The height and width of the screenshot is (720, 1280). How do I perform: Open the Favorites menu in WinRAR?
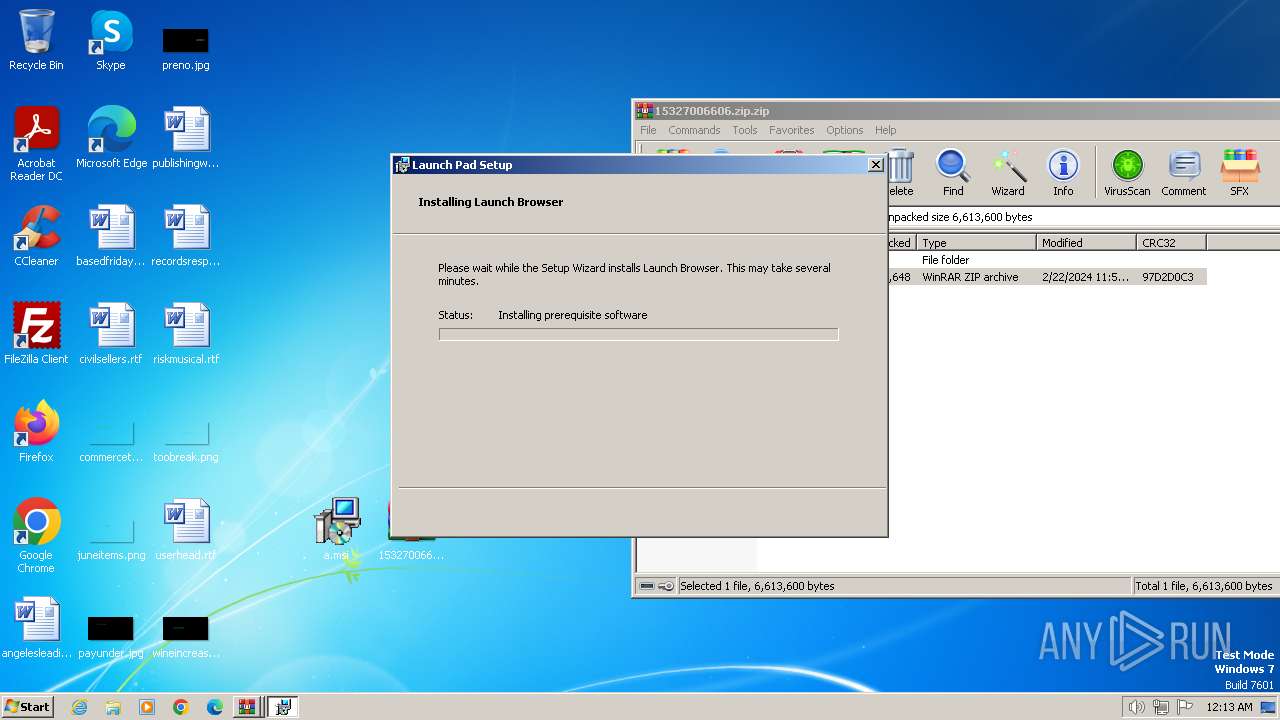tap(791, 130)
